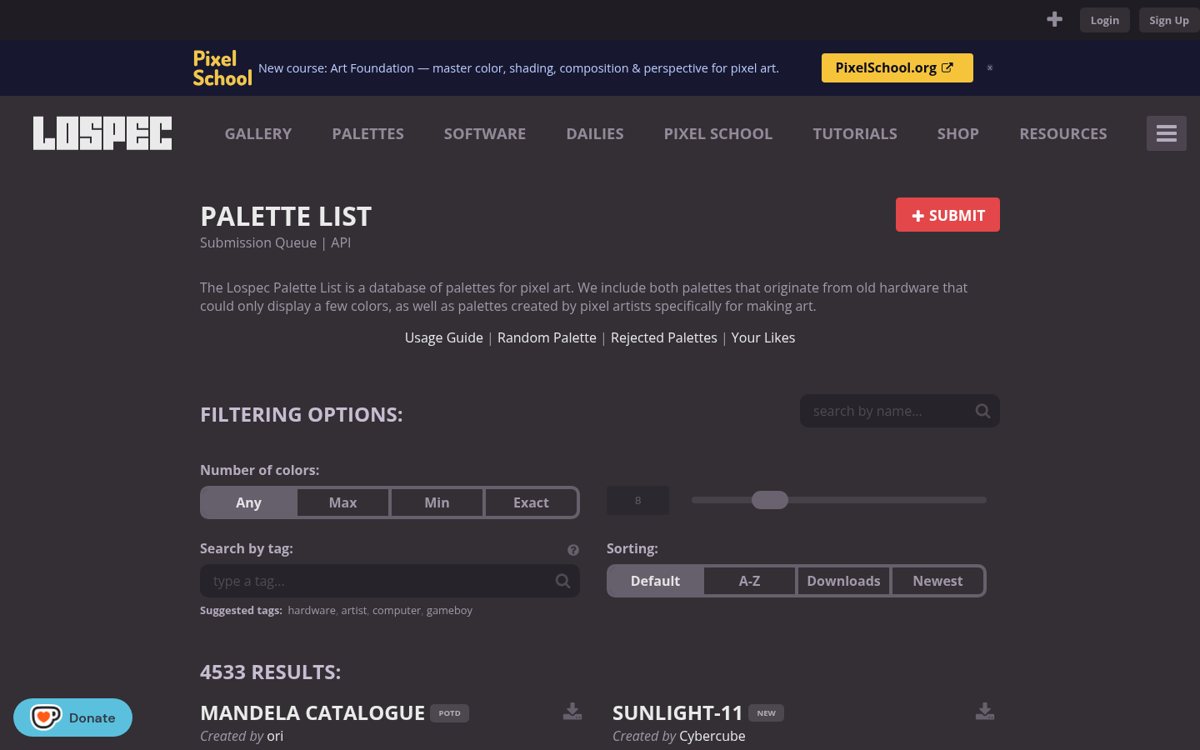Screen dimensions: 1200x750
Task: Open the Rejected Palettes link
Action: click(664, 338)
